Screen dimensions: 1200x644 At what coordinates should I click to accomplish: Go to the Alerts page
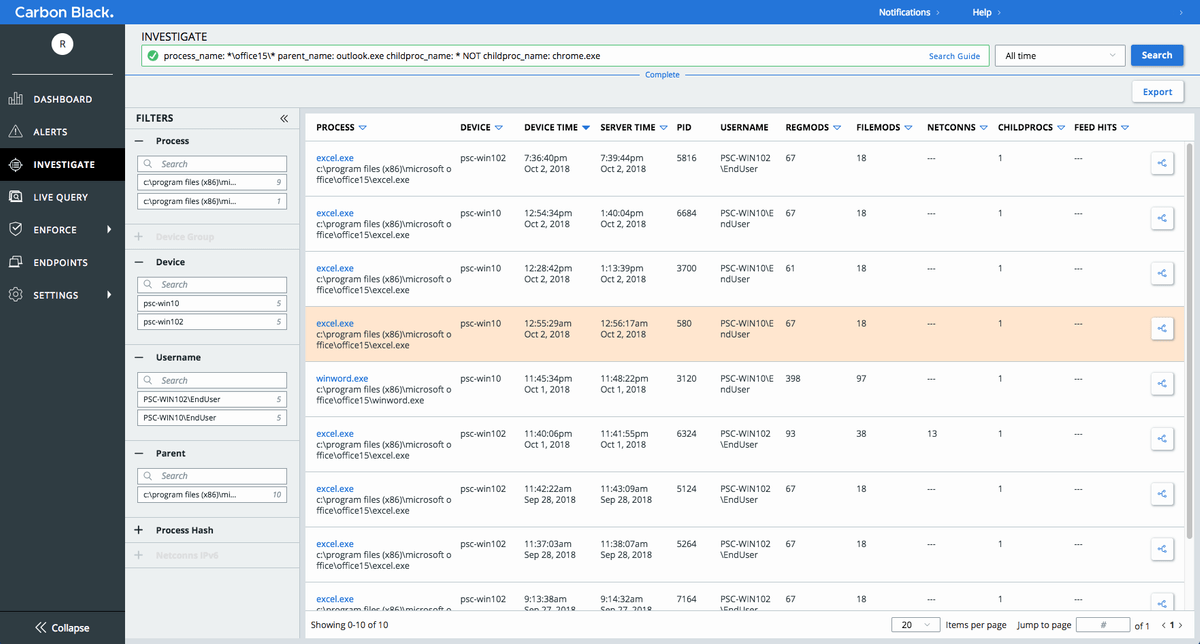pos(51,132)
